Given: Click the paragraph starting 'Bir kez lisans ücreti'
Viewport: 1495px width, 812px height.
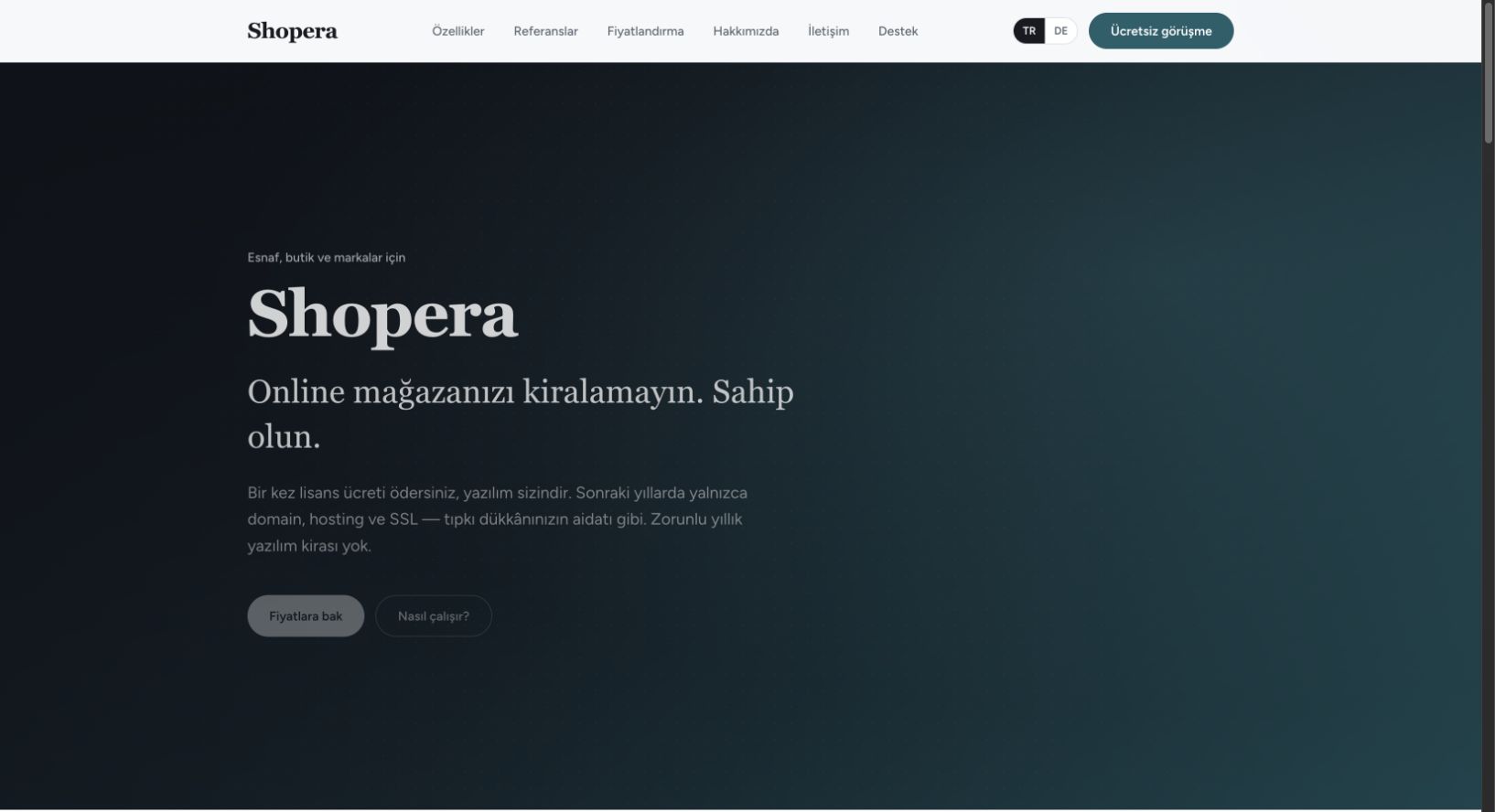Looking at the screenshot, I should (498, 519).
